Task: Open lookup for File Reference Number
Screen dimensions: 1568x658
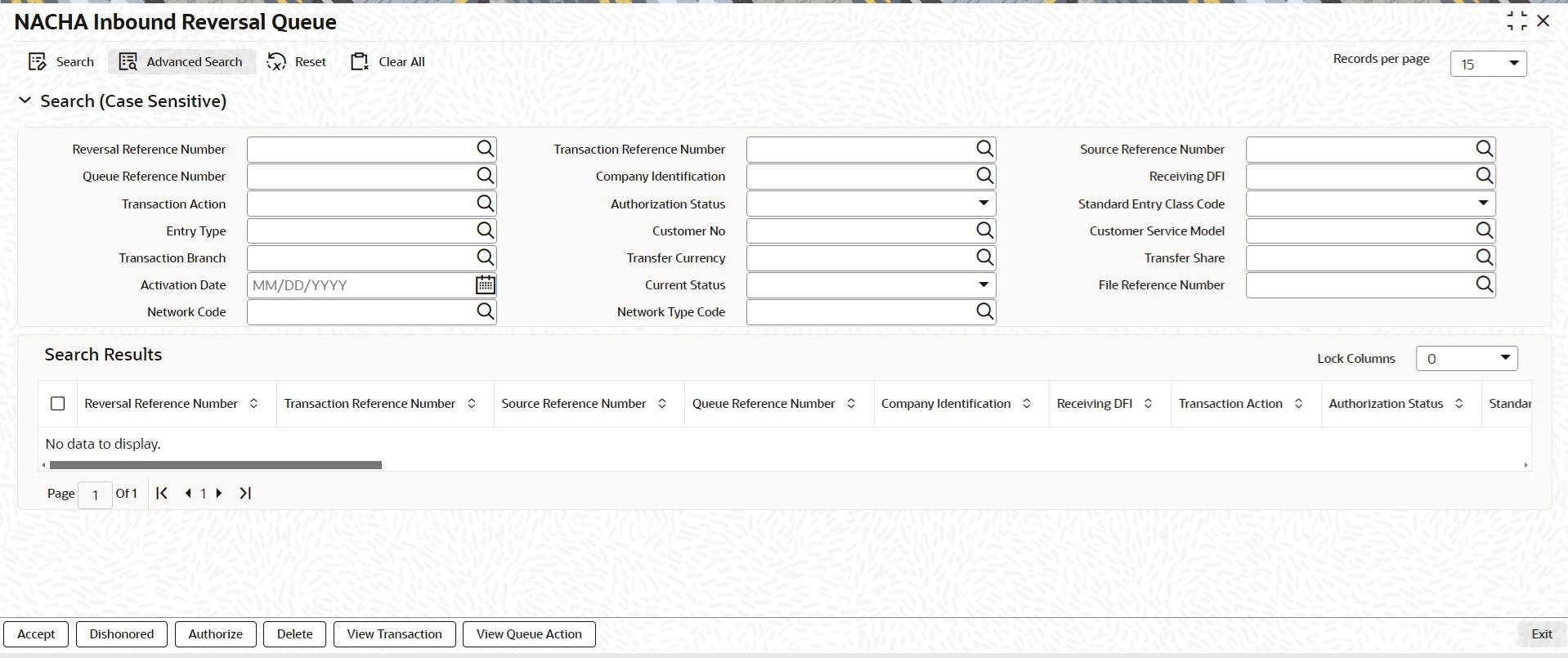Action: click(x=1485, y=284)
